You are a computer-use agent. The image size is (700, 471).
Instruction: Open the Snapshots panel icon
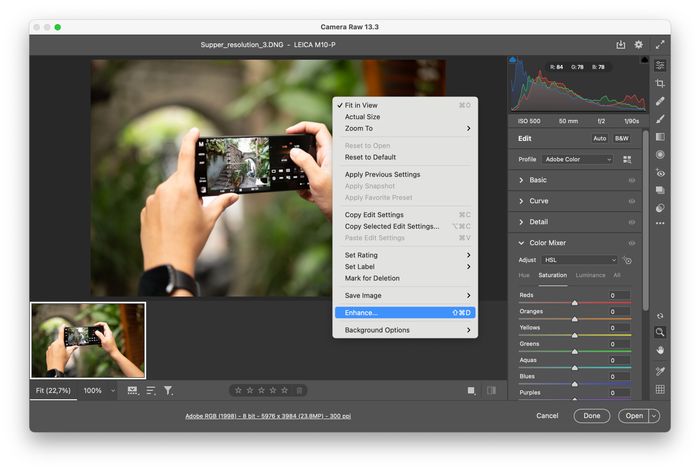click(x=660, y=190)
